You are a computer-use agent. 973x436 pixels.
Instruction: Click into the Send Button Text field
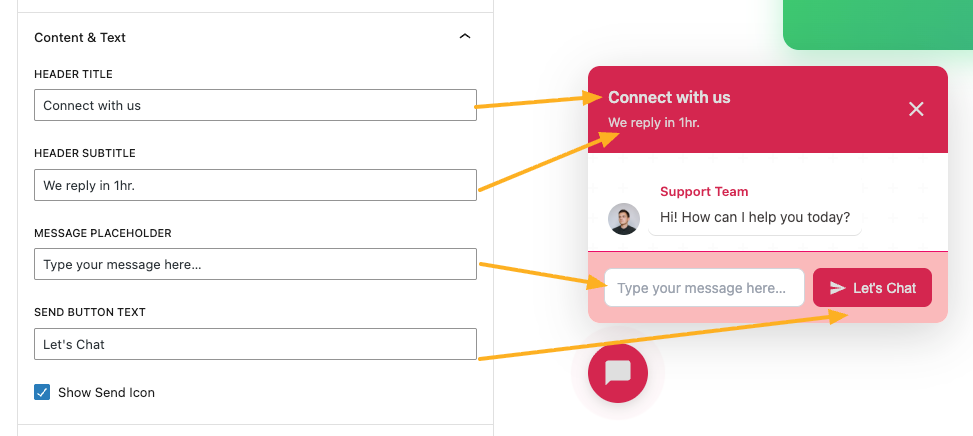pyautogui.click(x=255, y=344)
